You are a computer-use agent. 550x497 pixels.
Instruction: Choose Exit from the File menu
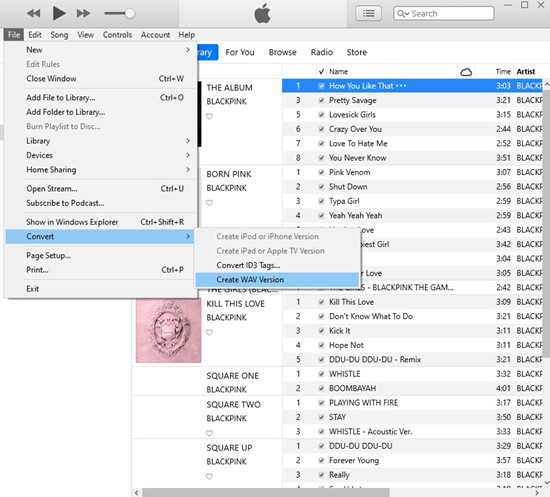pos(100,289)
